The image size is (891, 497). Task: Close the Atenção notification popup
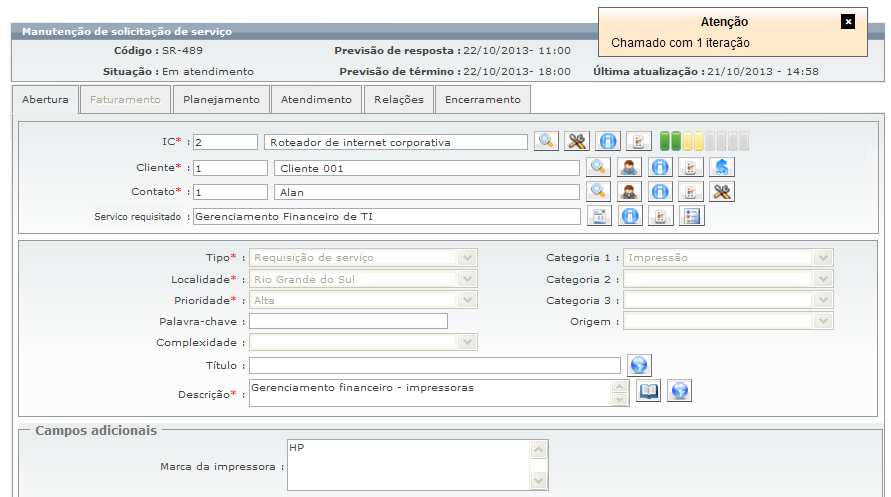point(848,22)
